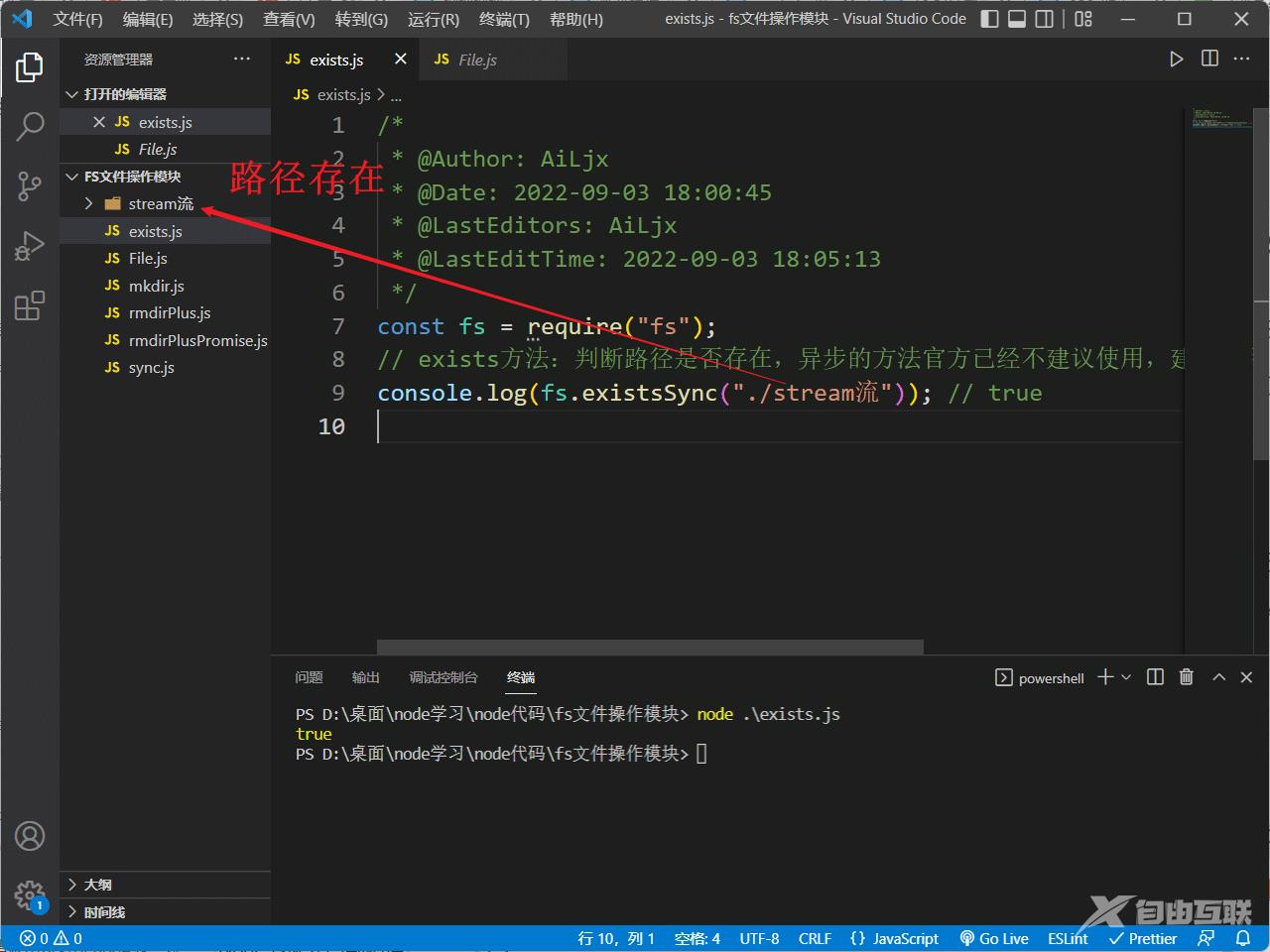Switch to the 问题 panel tab
This screenshot has height=952, width=1270.
coord(309,677)
